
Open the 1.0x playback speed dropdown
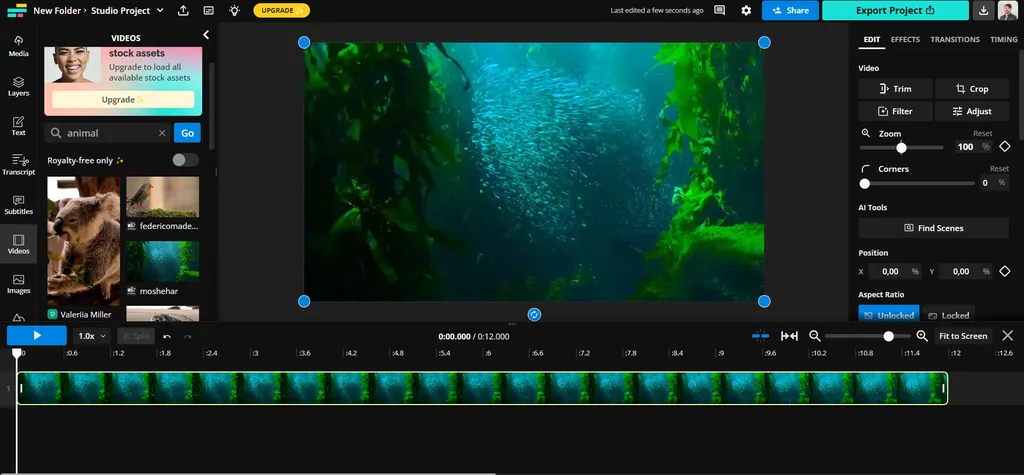(x=91, y=336)
